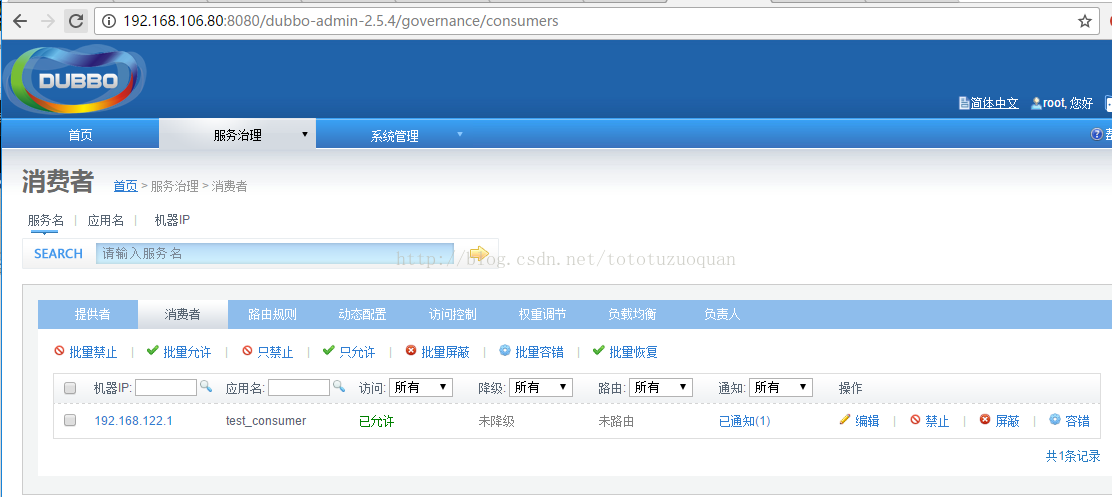
Task: Click the 已允许 status text
Action: (x=376, y=421)
